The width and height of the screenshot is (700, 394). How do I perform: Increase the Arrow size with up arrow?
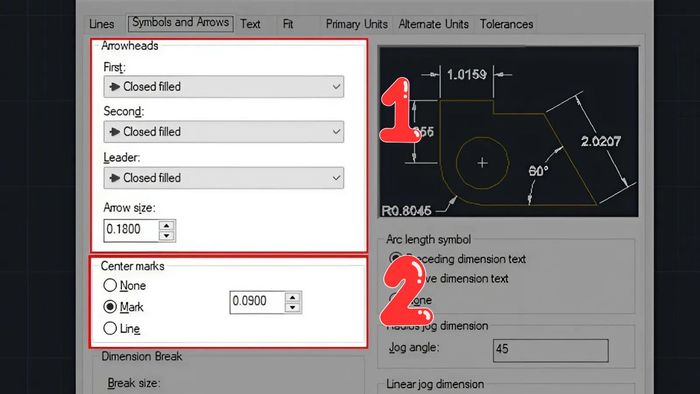(167, 225)
